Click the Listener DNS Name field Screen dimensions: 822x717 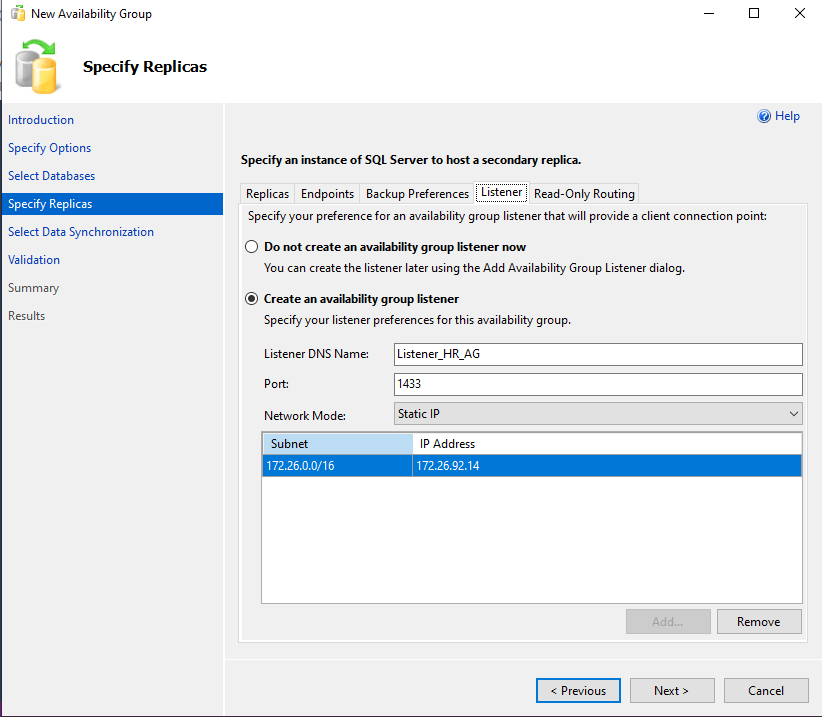[598, 354]
